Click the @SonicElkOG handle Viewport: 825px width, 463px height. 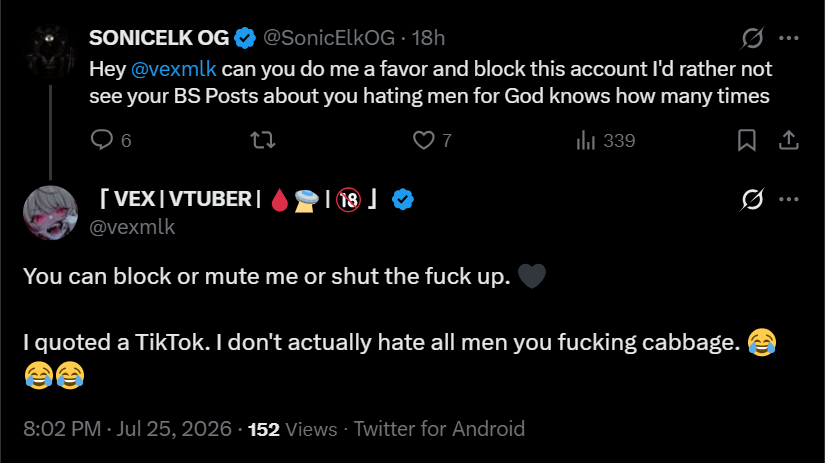329,38
